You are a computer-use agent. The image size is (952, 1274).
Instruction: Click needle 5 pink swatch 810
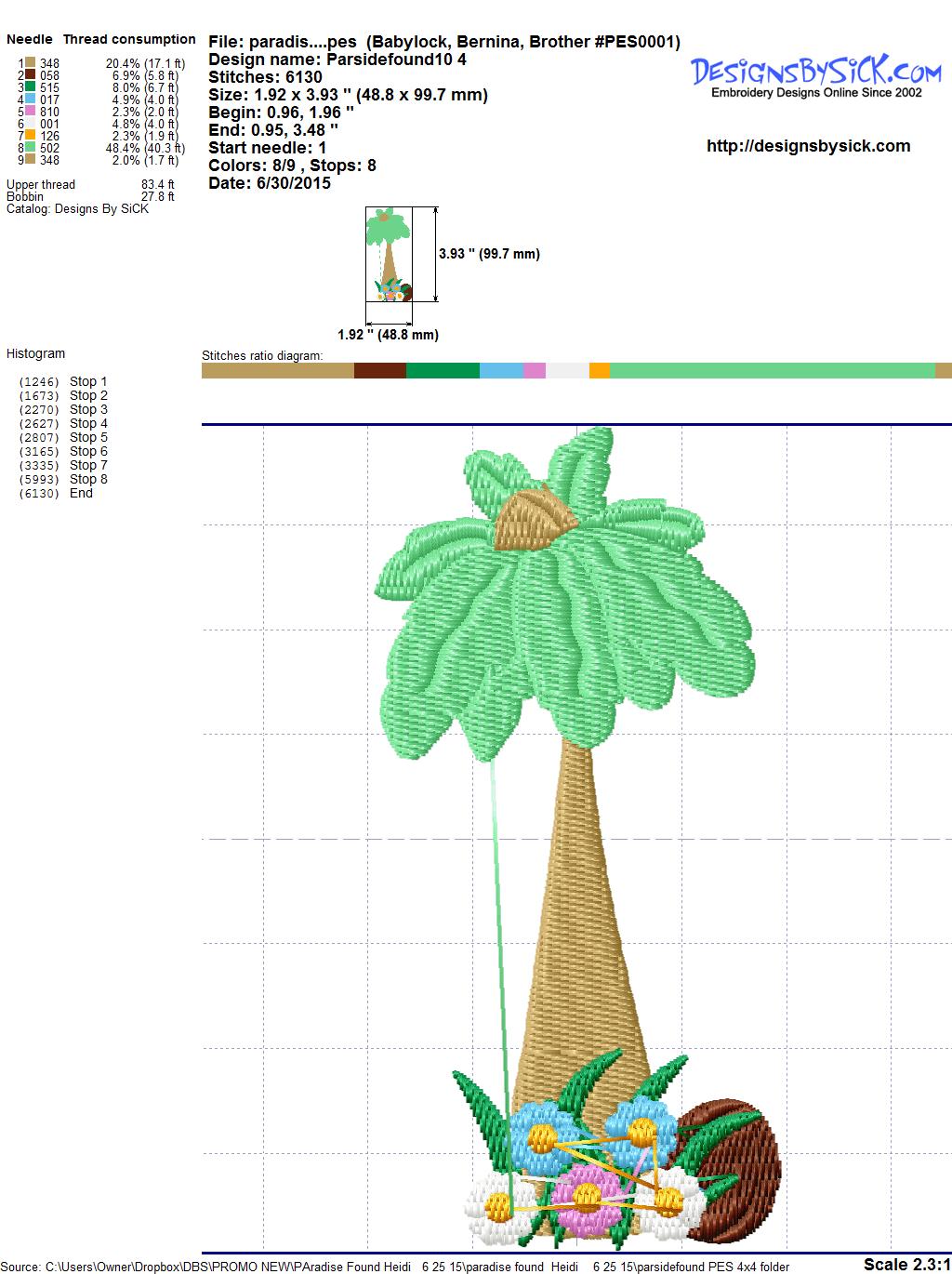pos(31,112)
